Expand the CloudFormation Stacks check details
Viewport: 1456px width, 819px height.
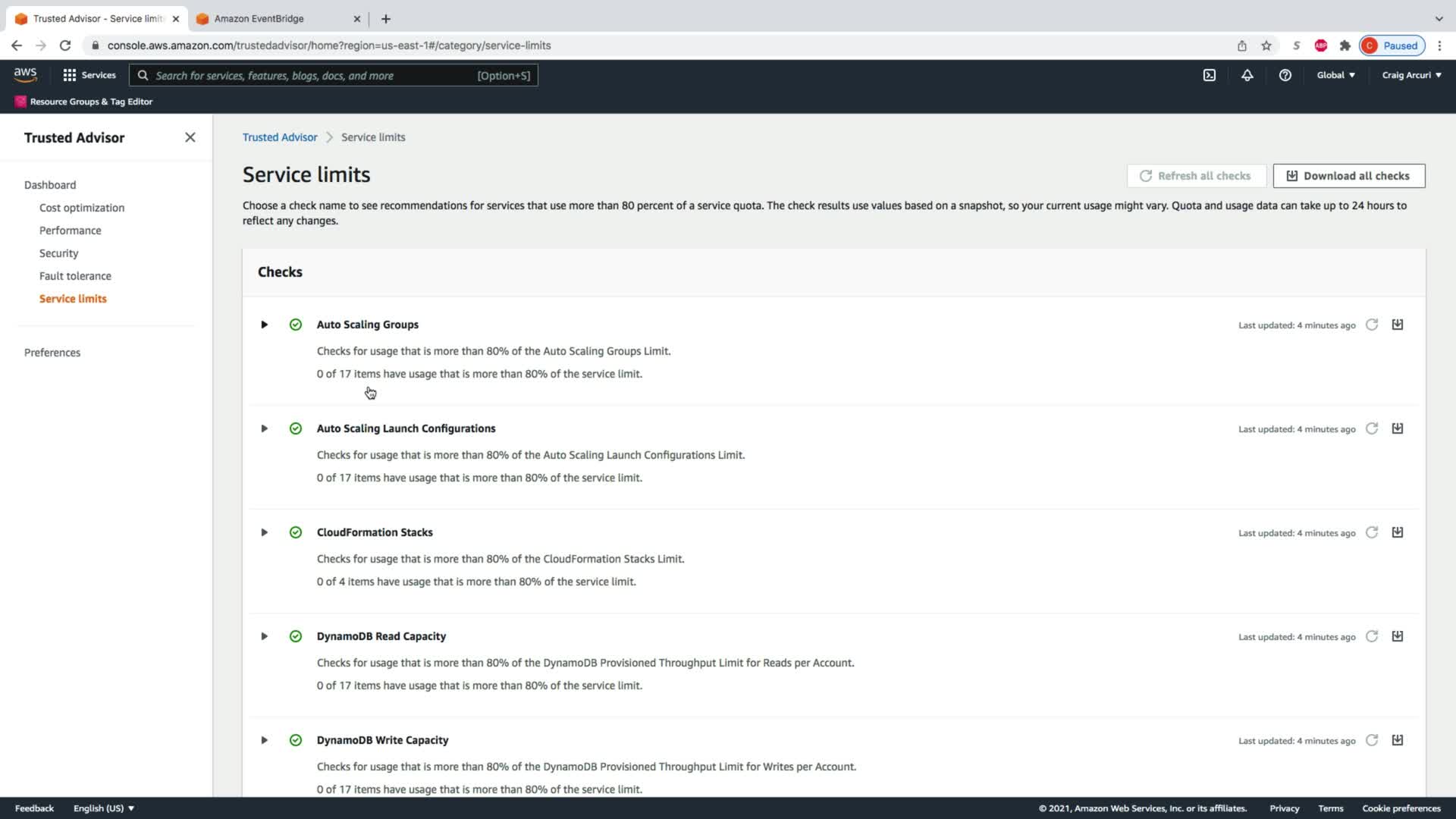[x=264, y=532]
